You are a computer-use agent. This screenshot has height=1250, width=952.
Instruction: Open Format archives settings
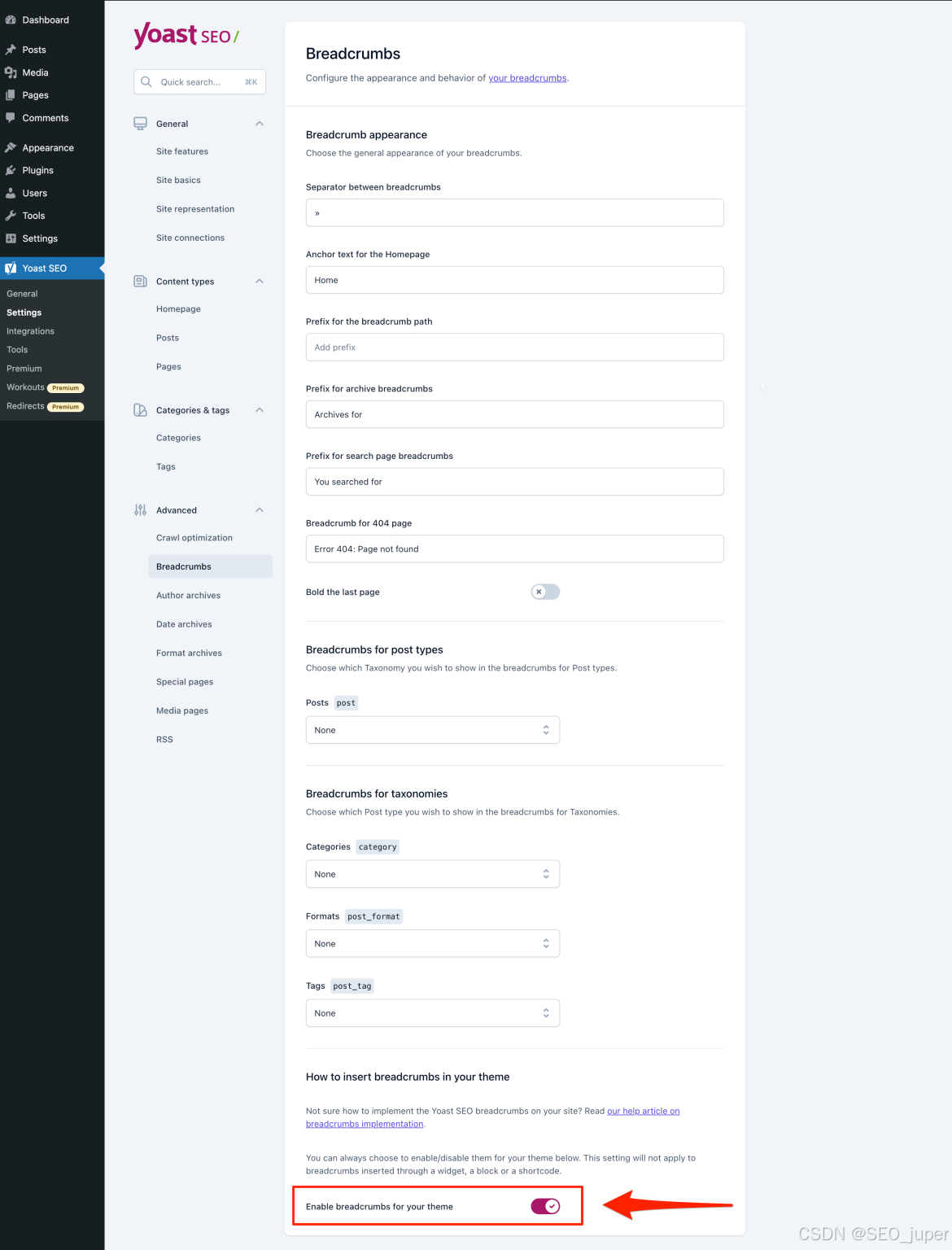tap(189, 653)
